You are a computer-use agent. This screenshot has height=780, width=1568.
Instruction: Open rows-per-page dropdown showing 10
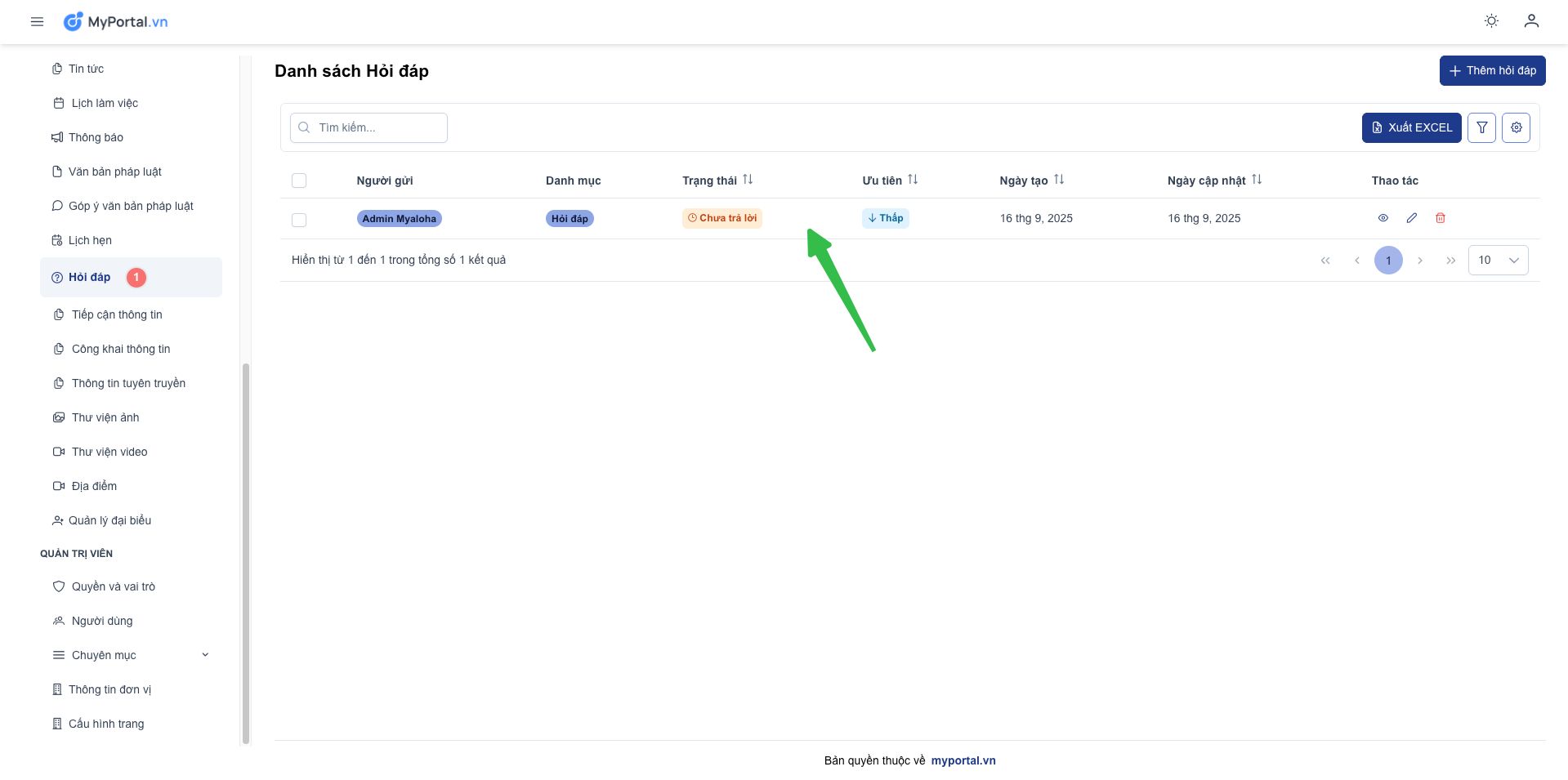[1498, 261]
